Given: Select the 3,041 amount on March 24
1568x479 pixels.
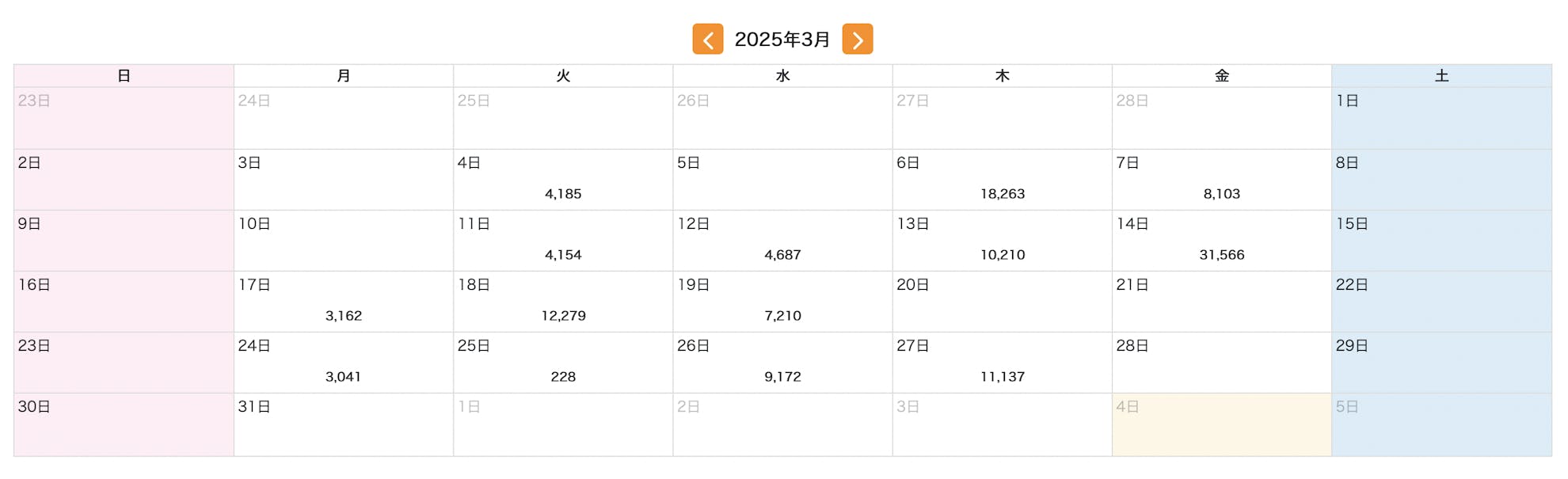Looking at the screenshot, I should point(344,377).
